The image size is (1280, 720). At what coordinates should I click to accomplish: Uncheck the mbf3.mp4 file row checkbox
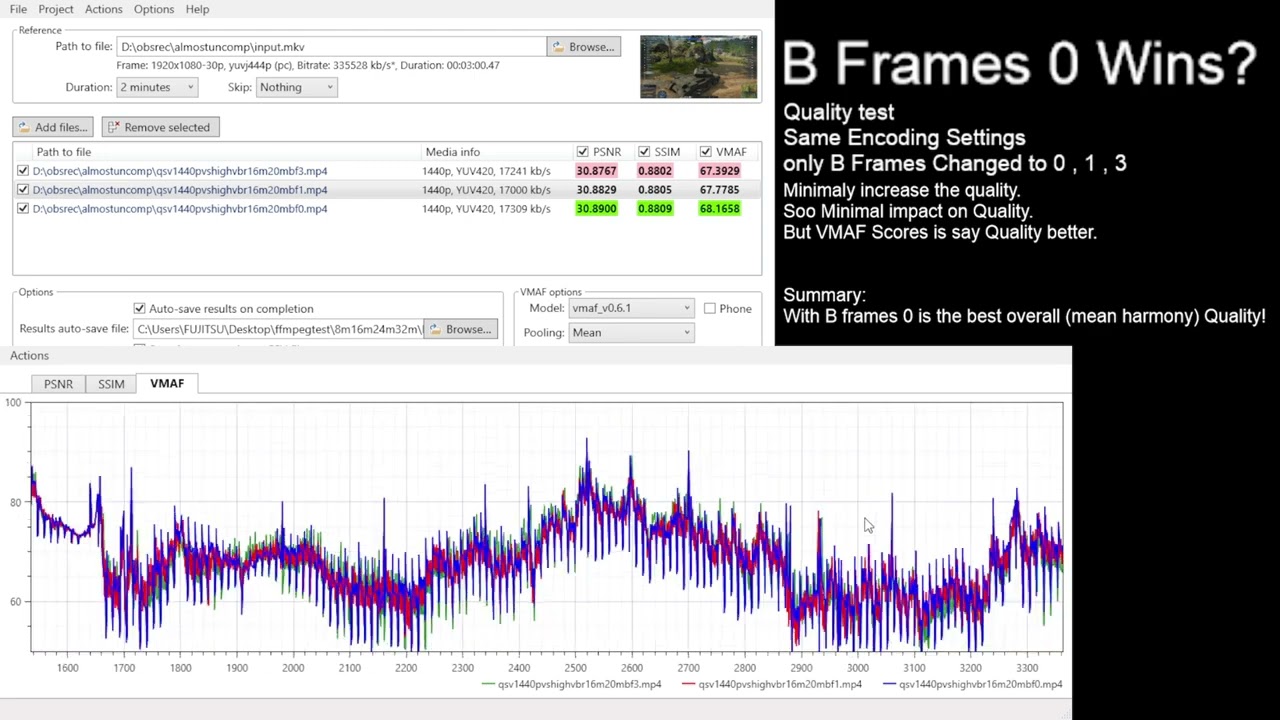23,171
